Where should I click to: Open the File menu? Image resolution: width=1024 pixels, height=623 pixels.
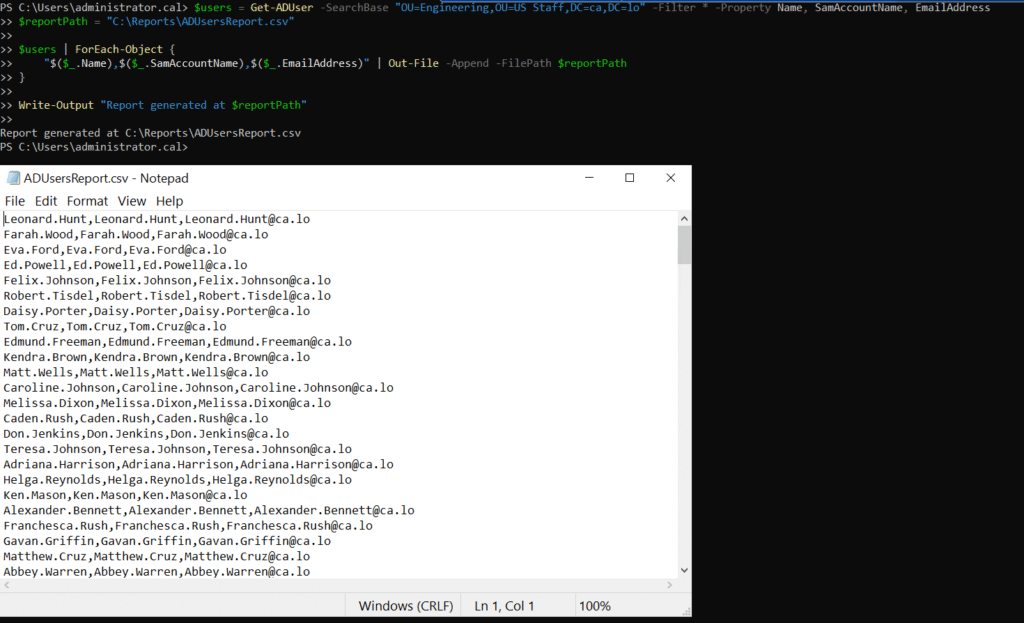click(x=14, y=201)
